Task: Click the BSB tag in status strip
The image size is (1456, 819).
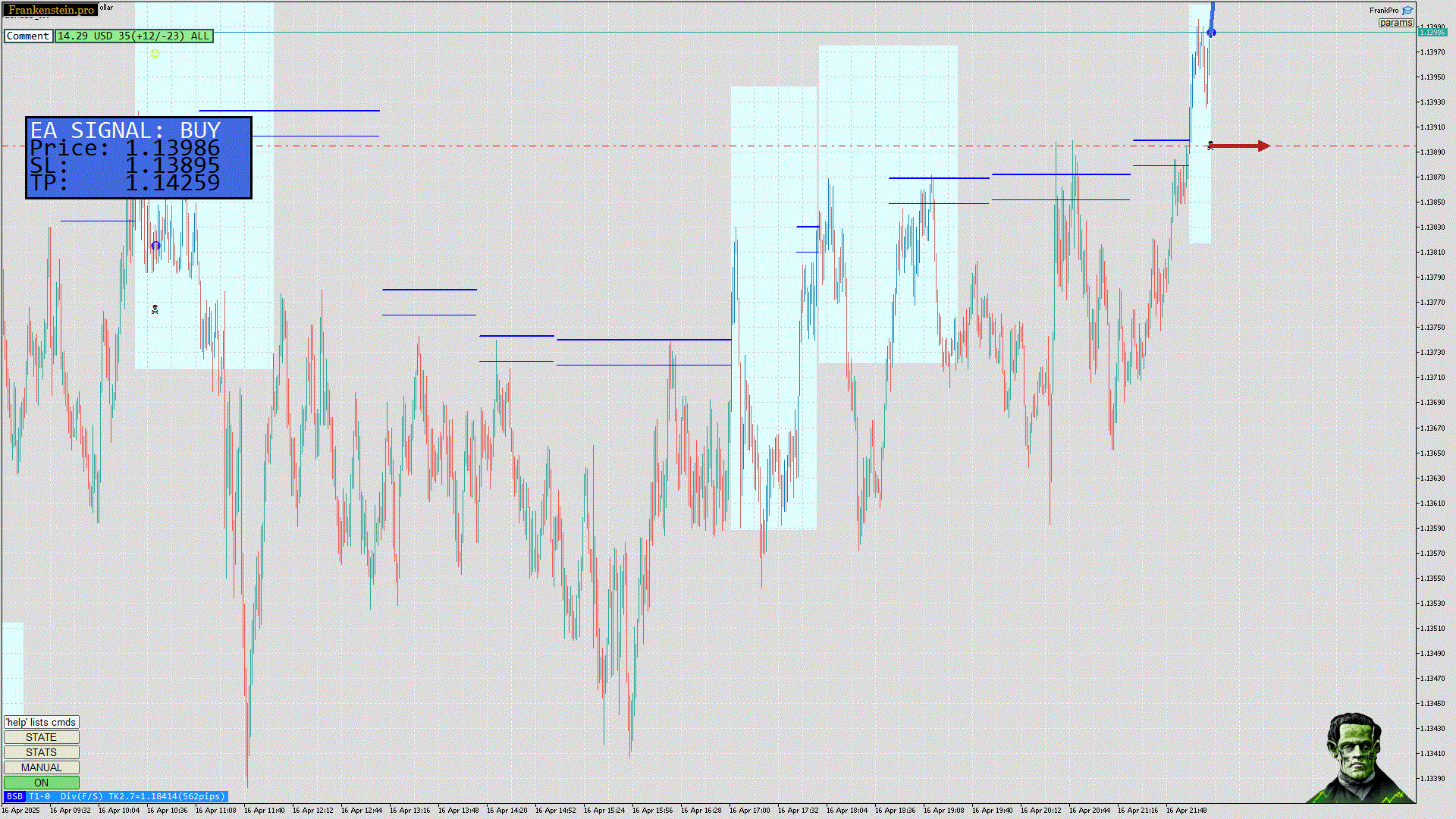Action: coord(14,796)
